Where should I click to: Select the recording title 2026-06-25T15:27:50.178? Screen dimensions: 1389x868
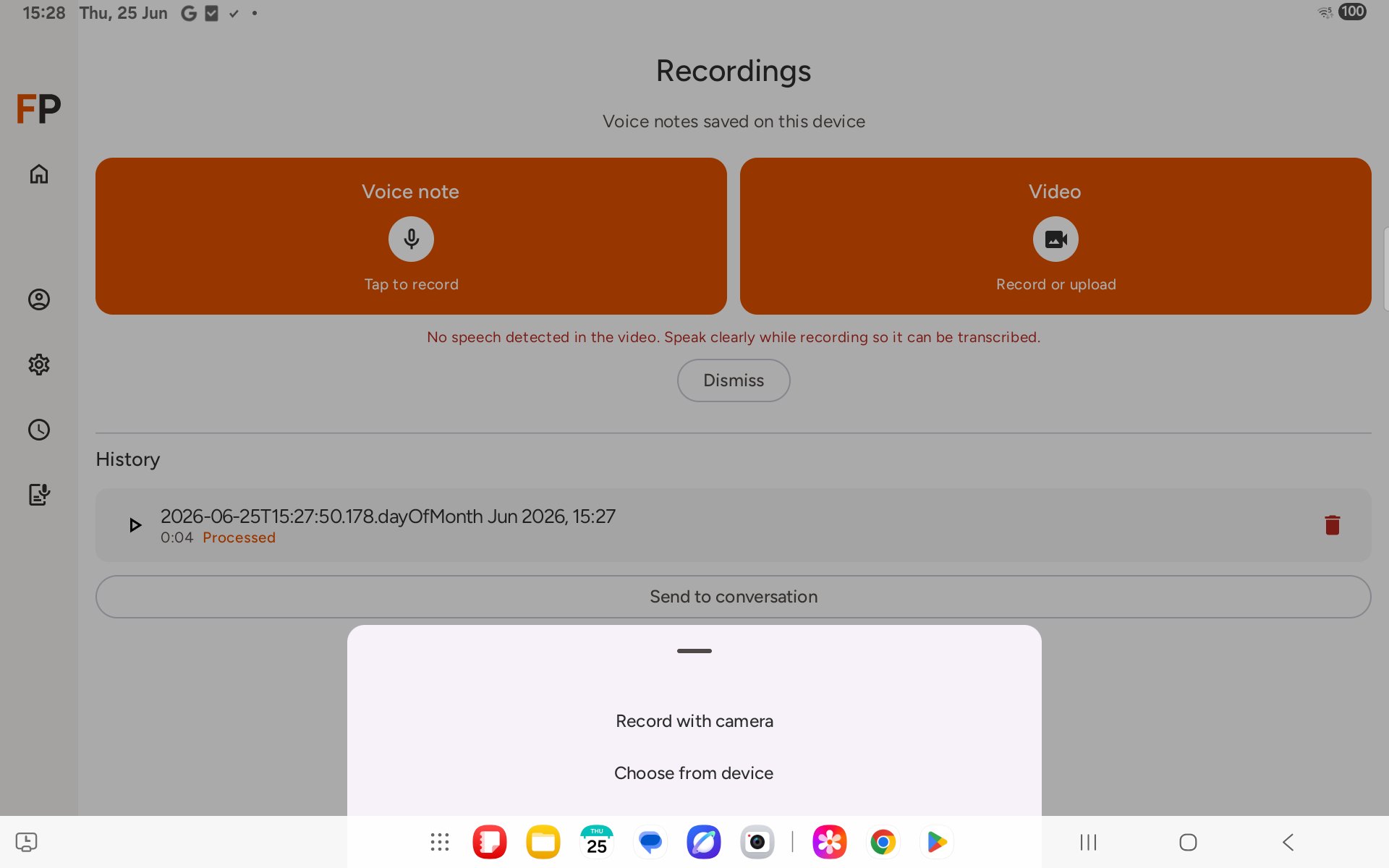pos(388,516)
